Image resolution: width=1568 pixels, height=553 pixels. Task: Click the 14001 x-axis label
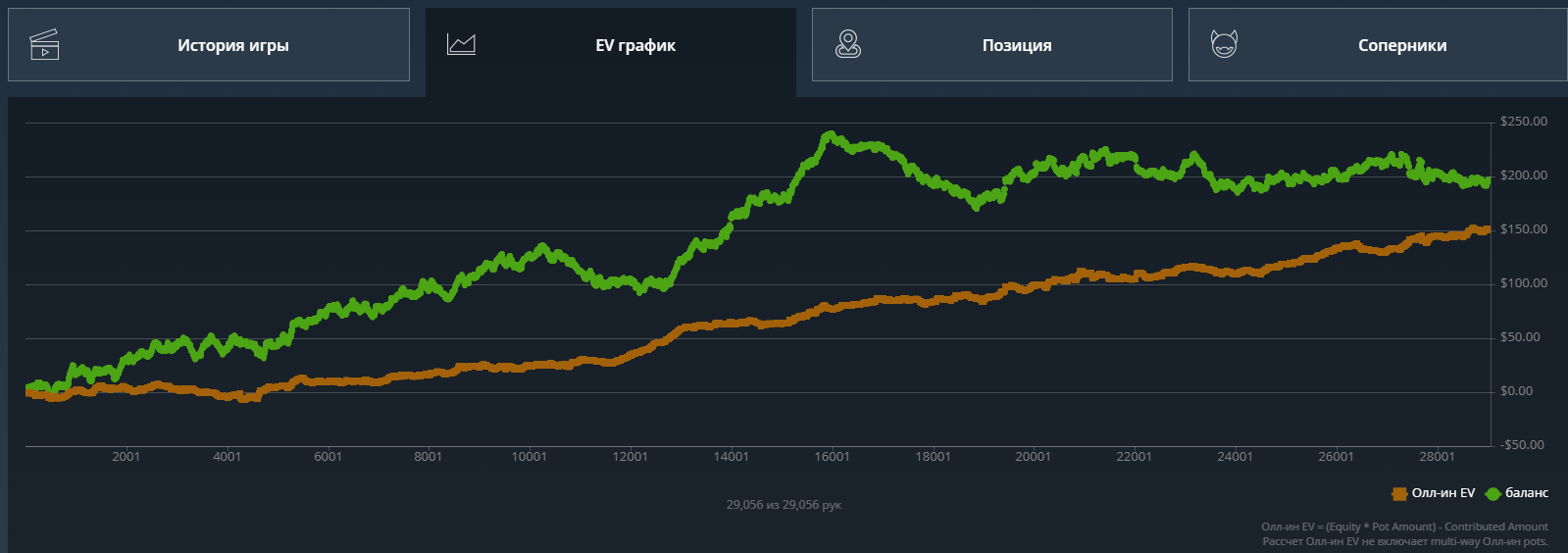point(731,457)
